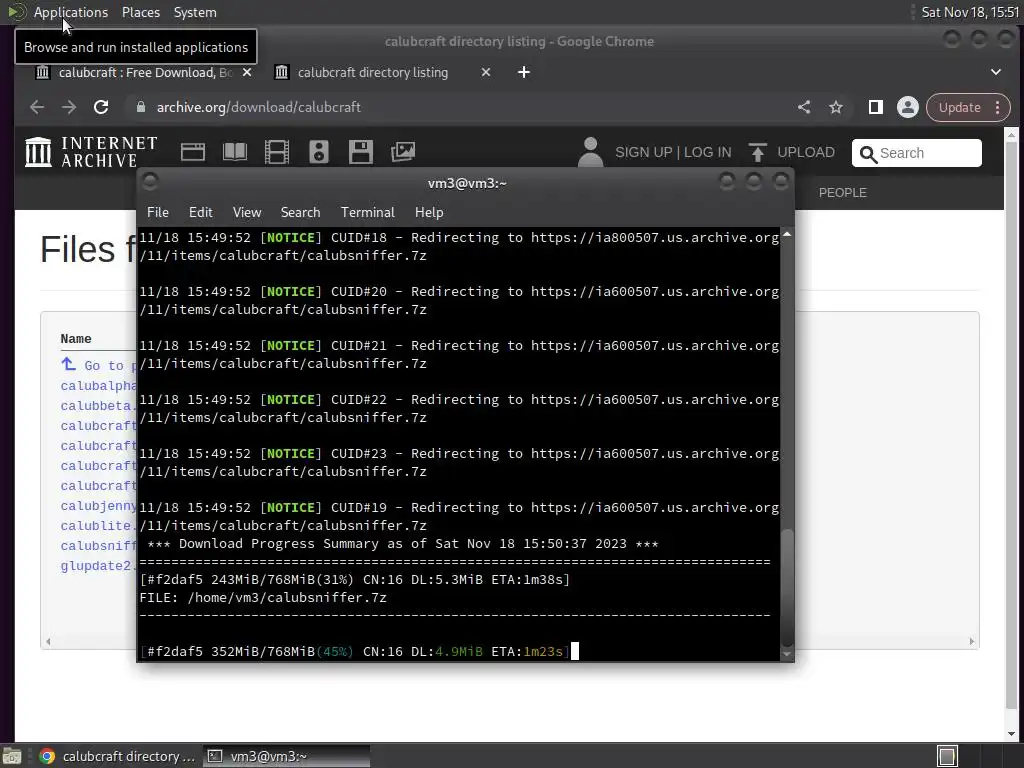Screen dimensions: 1024x768
Task: Click the clock Sat Nov 18
Action: pos(970,12)
